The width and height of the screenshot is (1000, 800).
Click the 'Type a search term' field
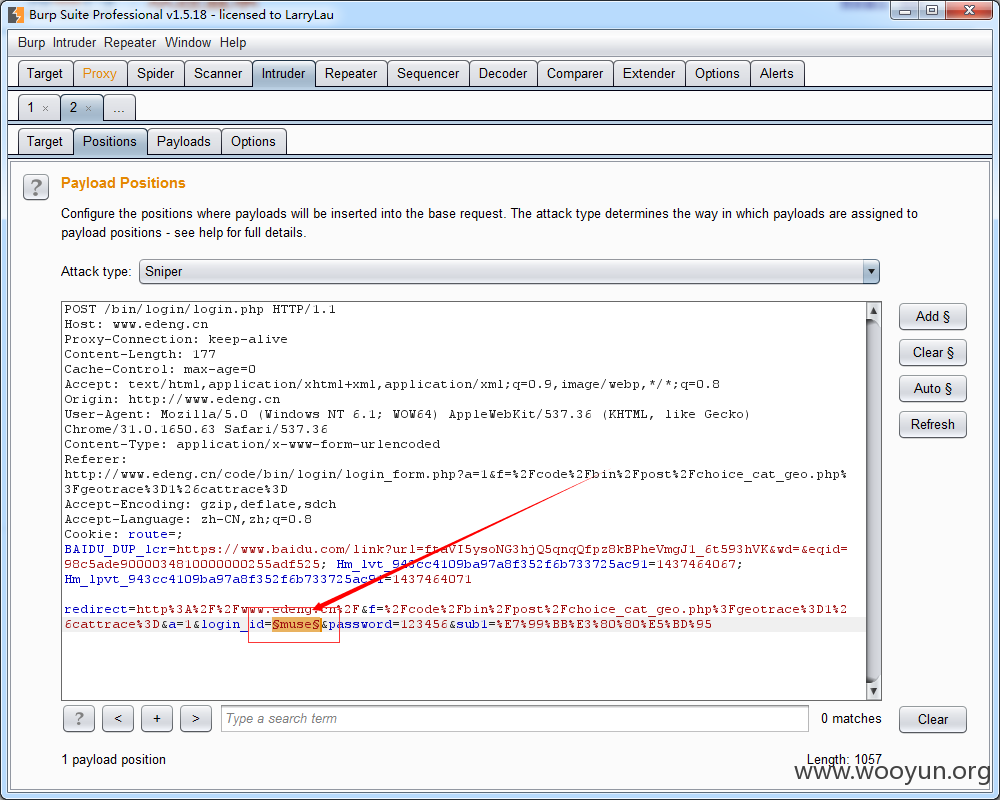tap(515, 718)
